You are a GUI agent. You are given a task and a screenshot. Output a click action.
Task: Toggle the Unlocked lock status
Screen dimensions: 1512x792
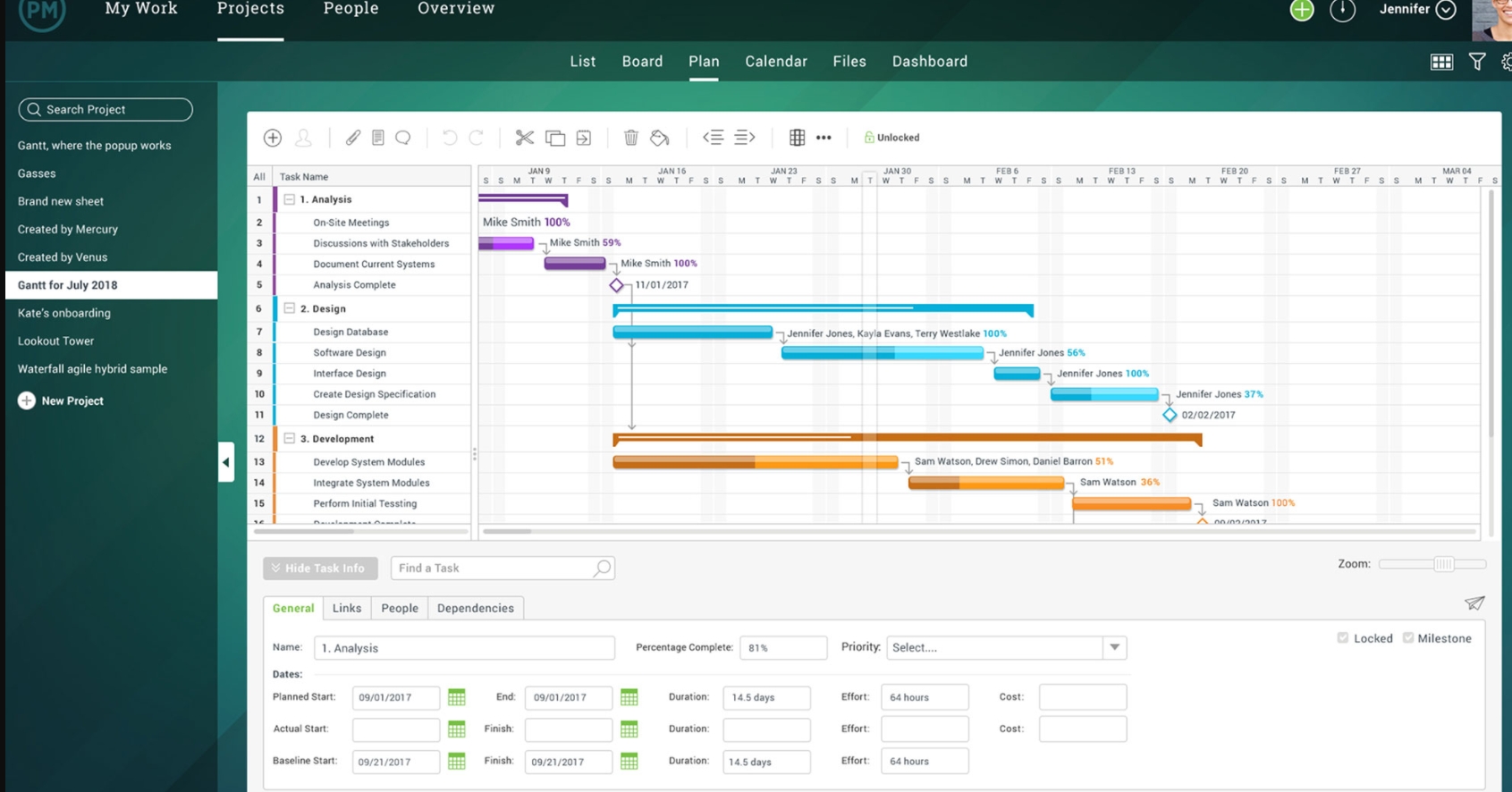(891, 138)
